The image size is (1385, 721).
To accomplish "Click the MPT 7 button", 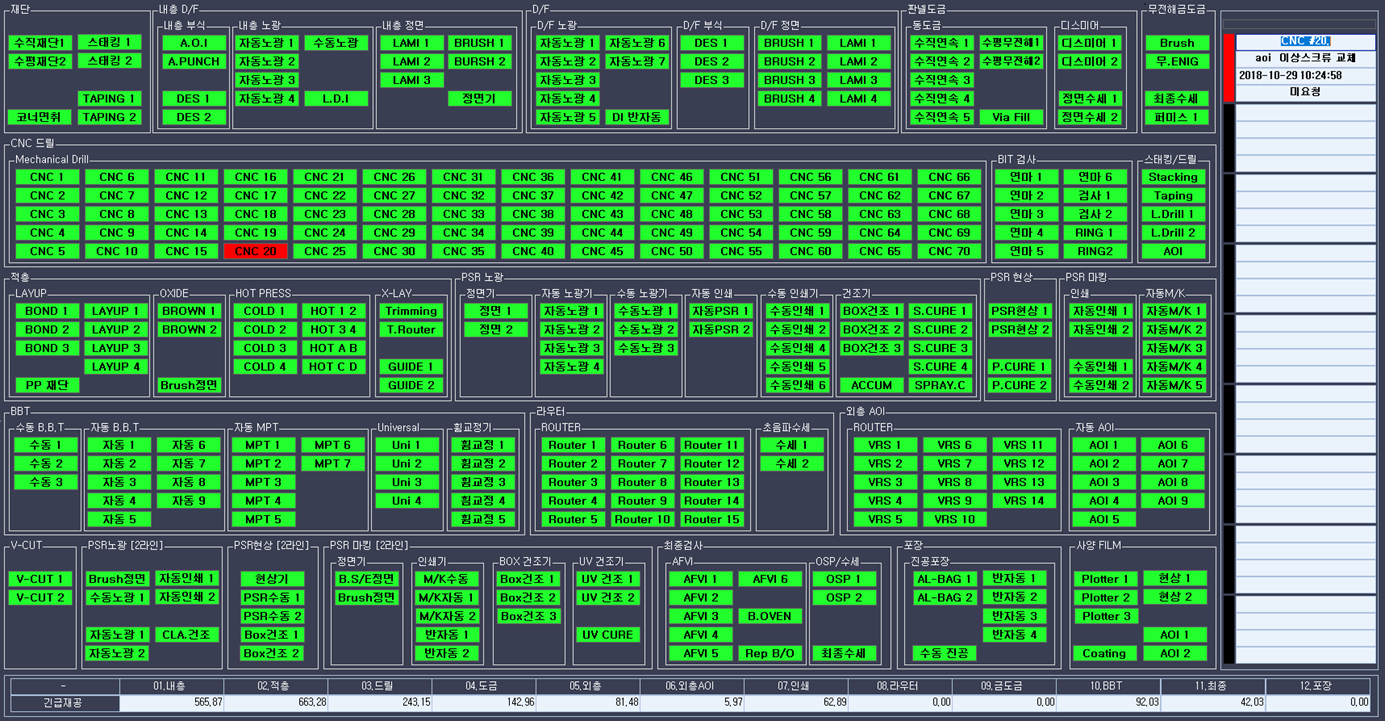I will click(x=333, y=463).
